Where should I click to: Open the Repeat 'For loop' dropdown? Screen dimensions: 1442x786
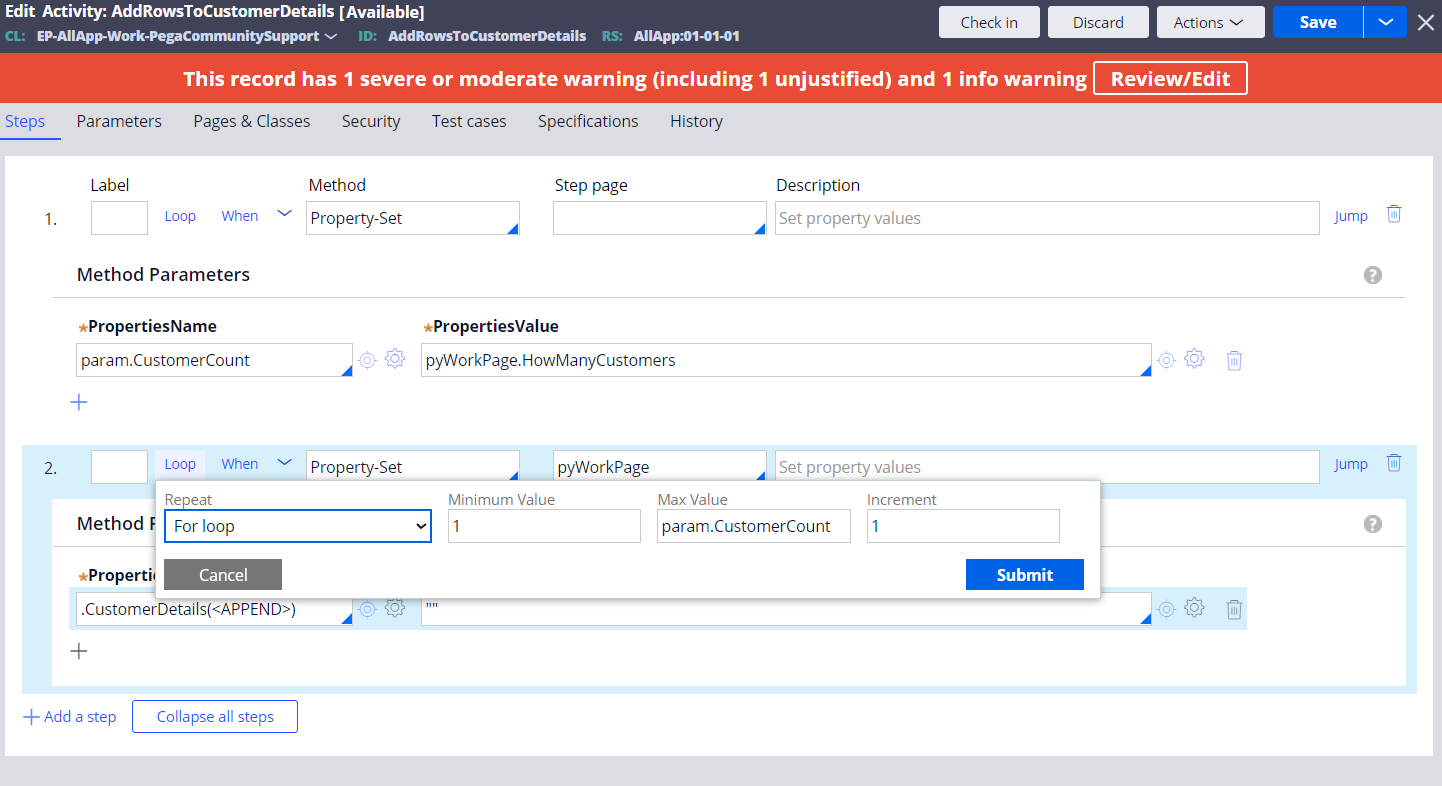coord(298,526)
